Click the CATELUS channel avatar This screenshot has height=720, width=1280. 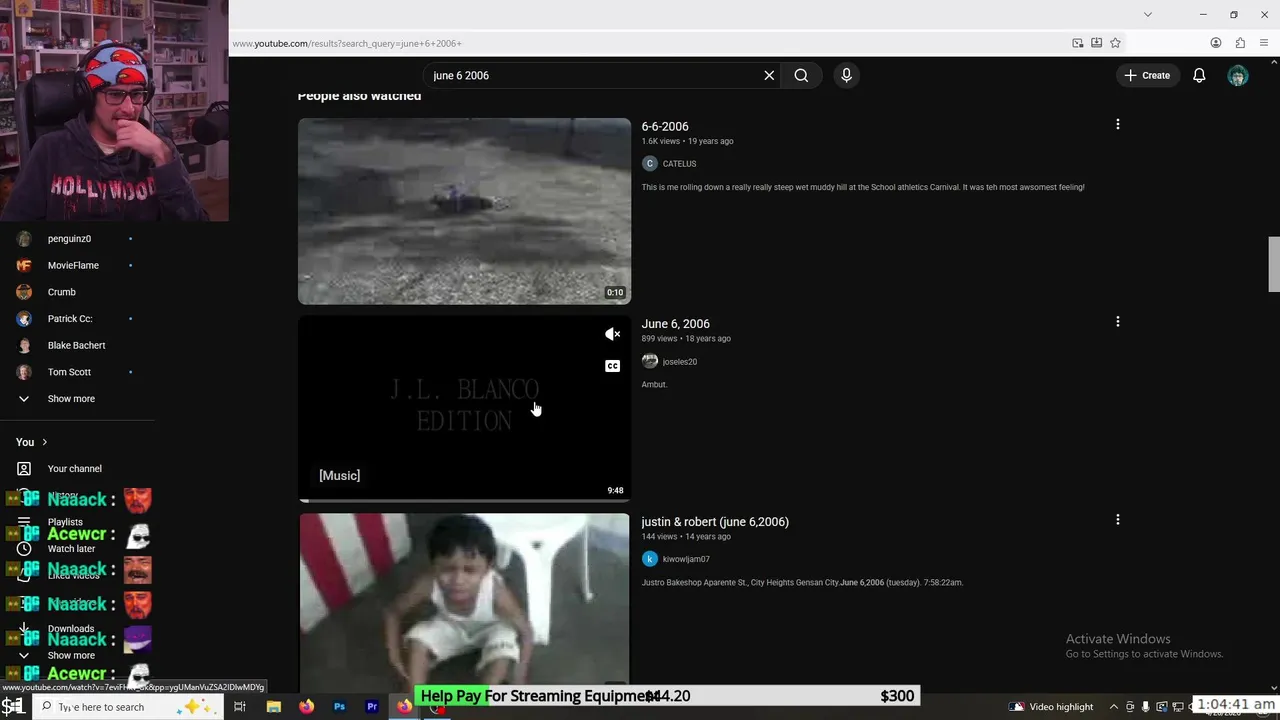point(650,164)
